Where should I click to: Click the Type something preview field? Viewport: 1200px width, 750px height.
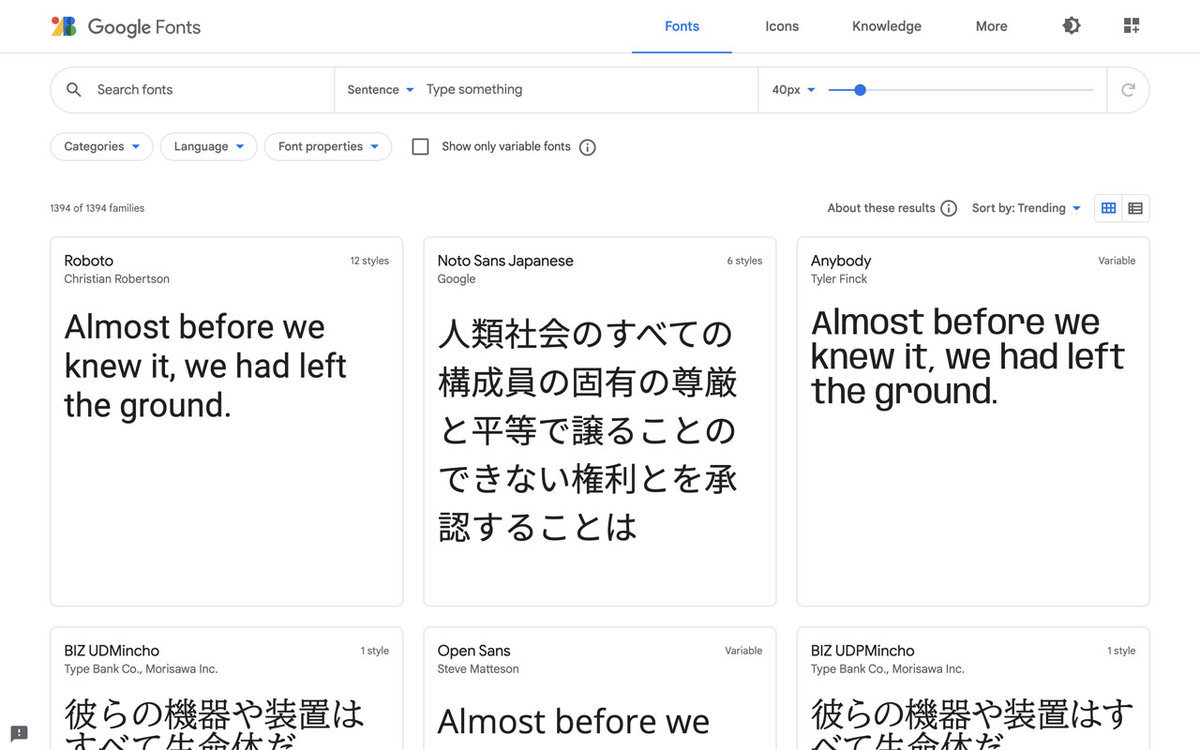pos(588,90)
